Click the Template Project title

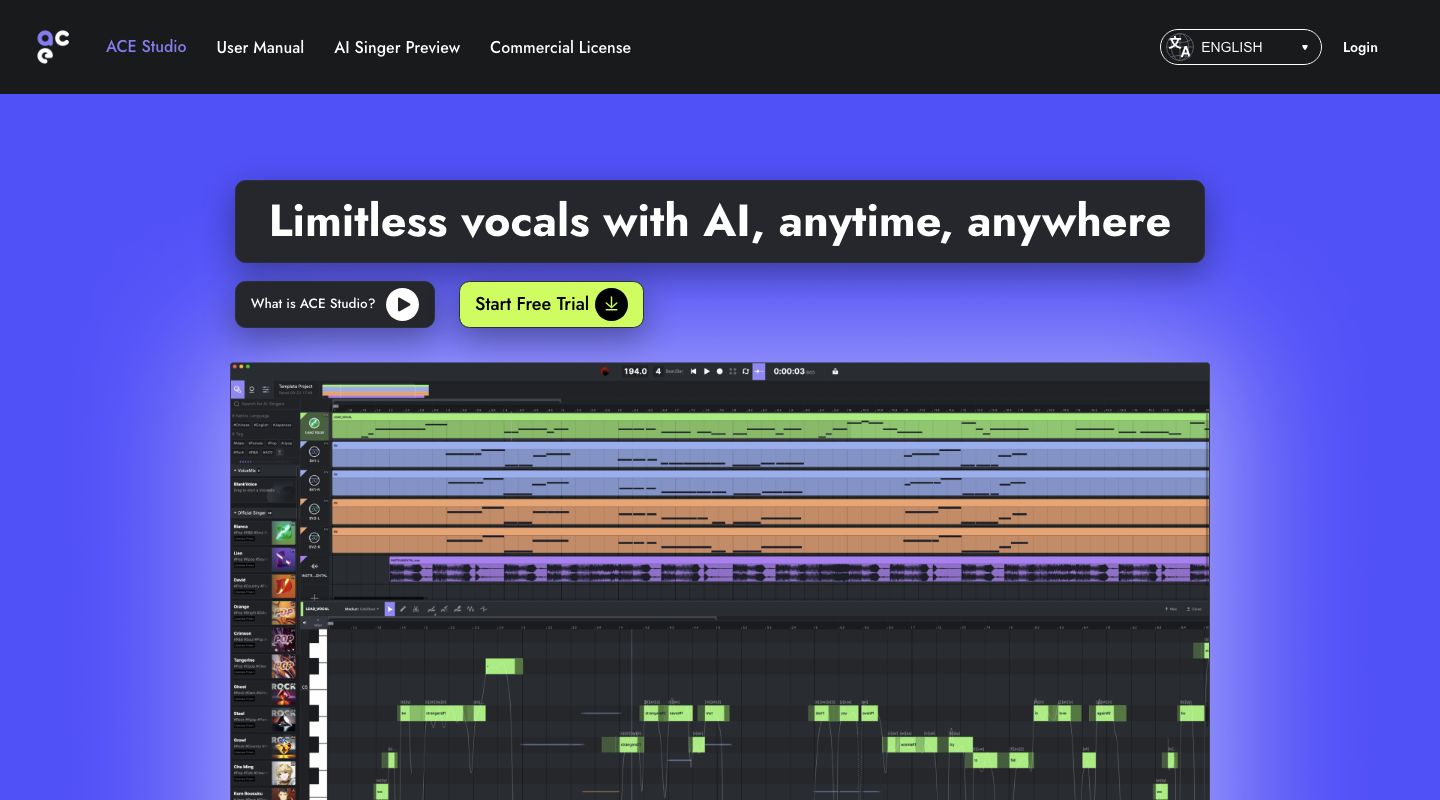point(295,386)
